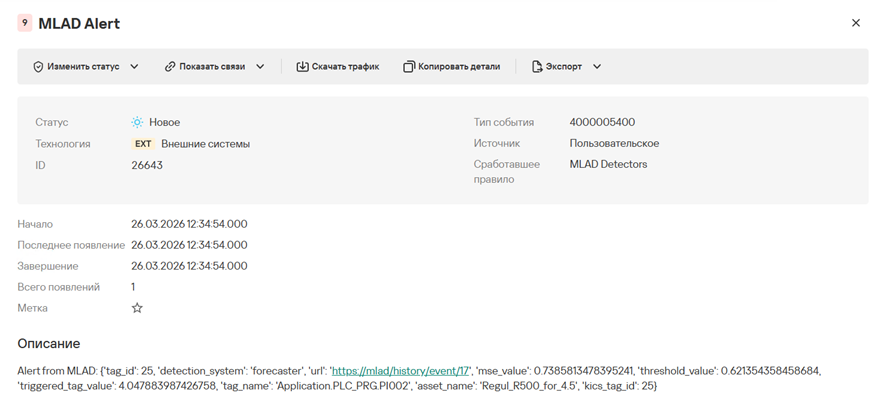The width and height of the screenshot is (877, 405).
Task: Open the Экспорт dropdown arrow
Action: 597,67
